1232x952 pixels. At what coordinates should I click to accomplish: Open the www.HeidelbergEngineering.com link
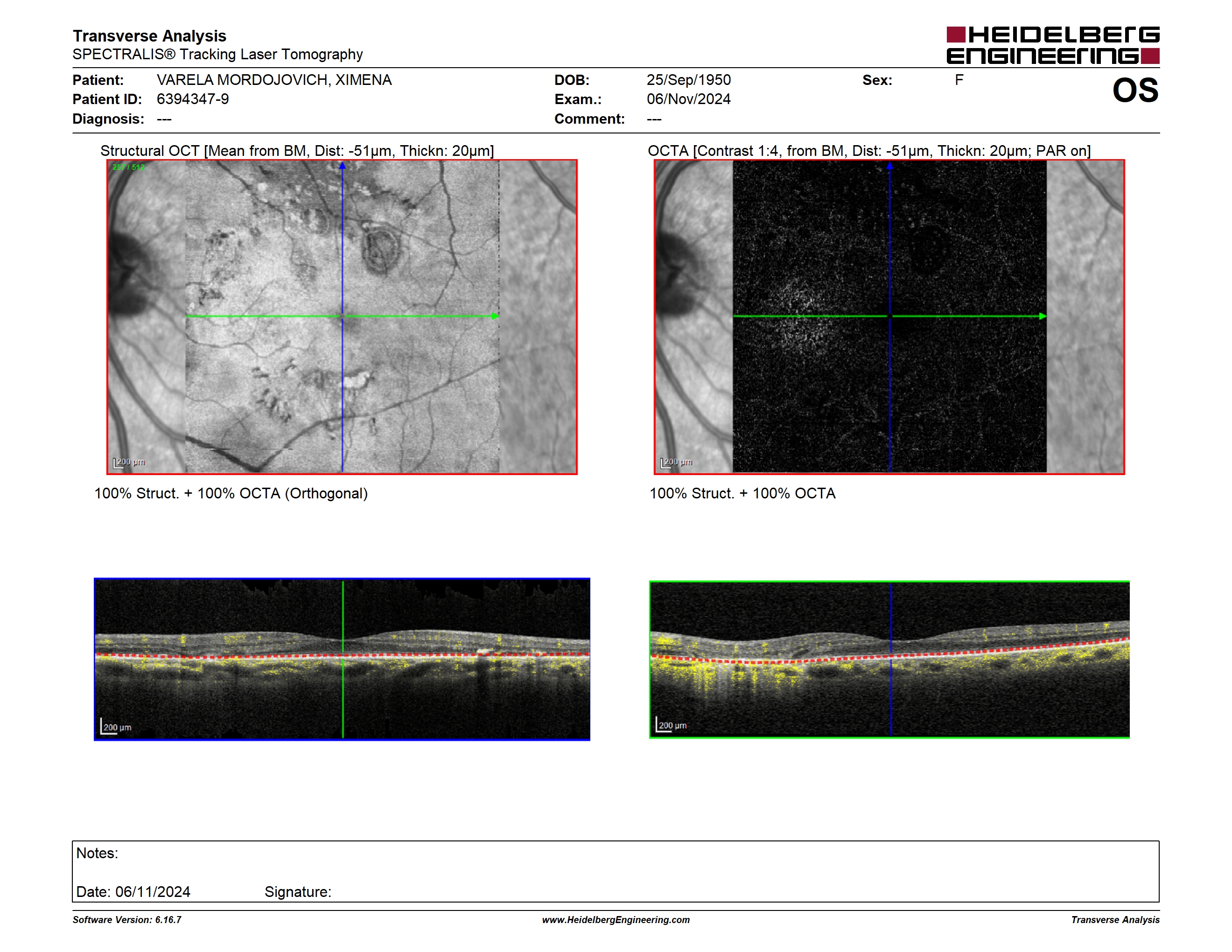click(616, 920)
